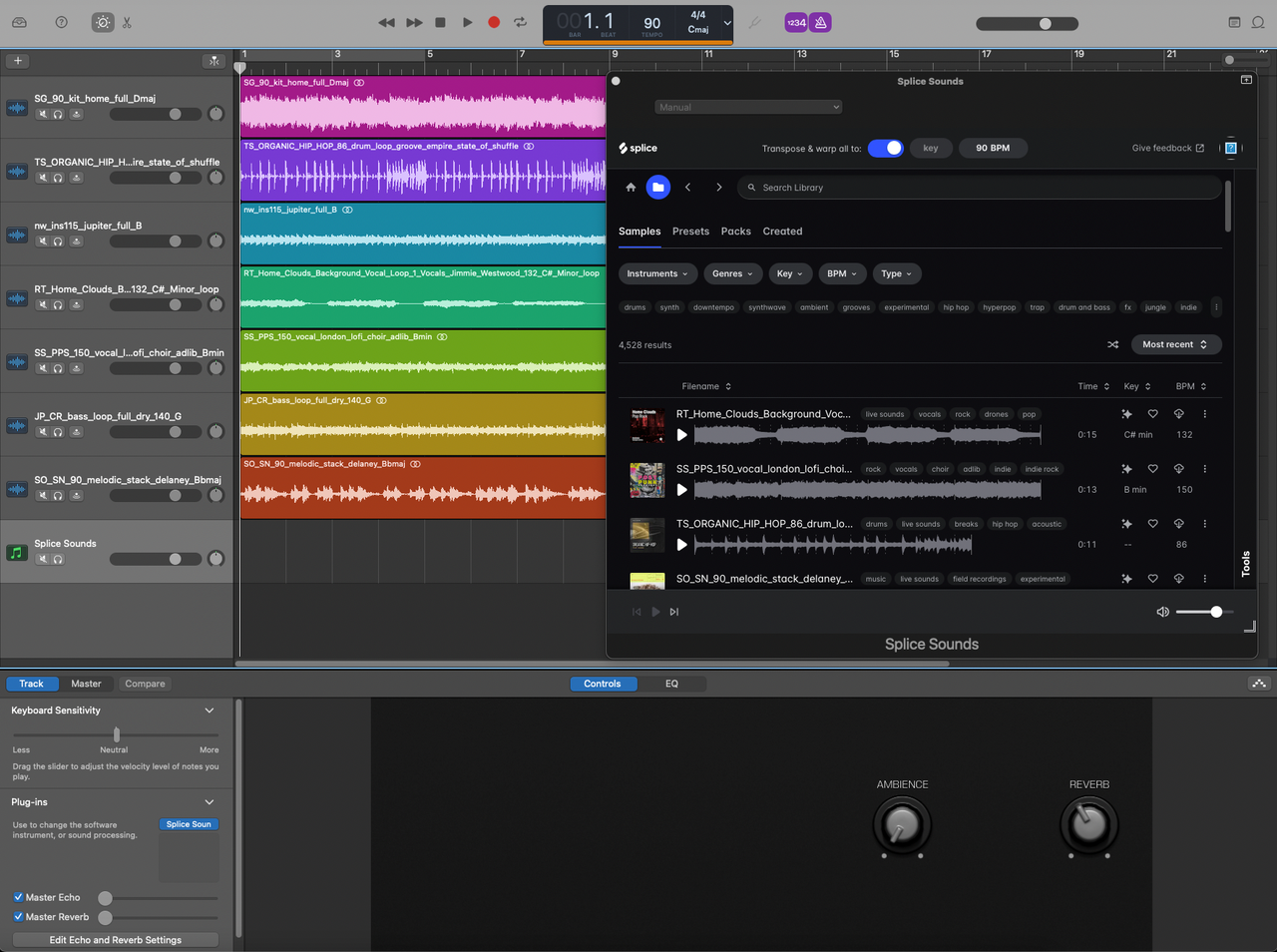The height and width of the screenshot is (952, 1277).
Task: Switch to the Presets tab in Splice
Action: pyautogui.click(x=690, y=232)
